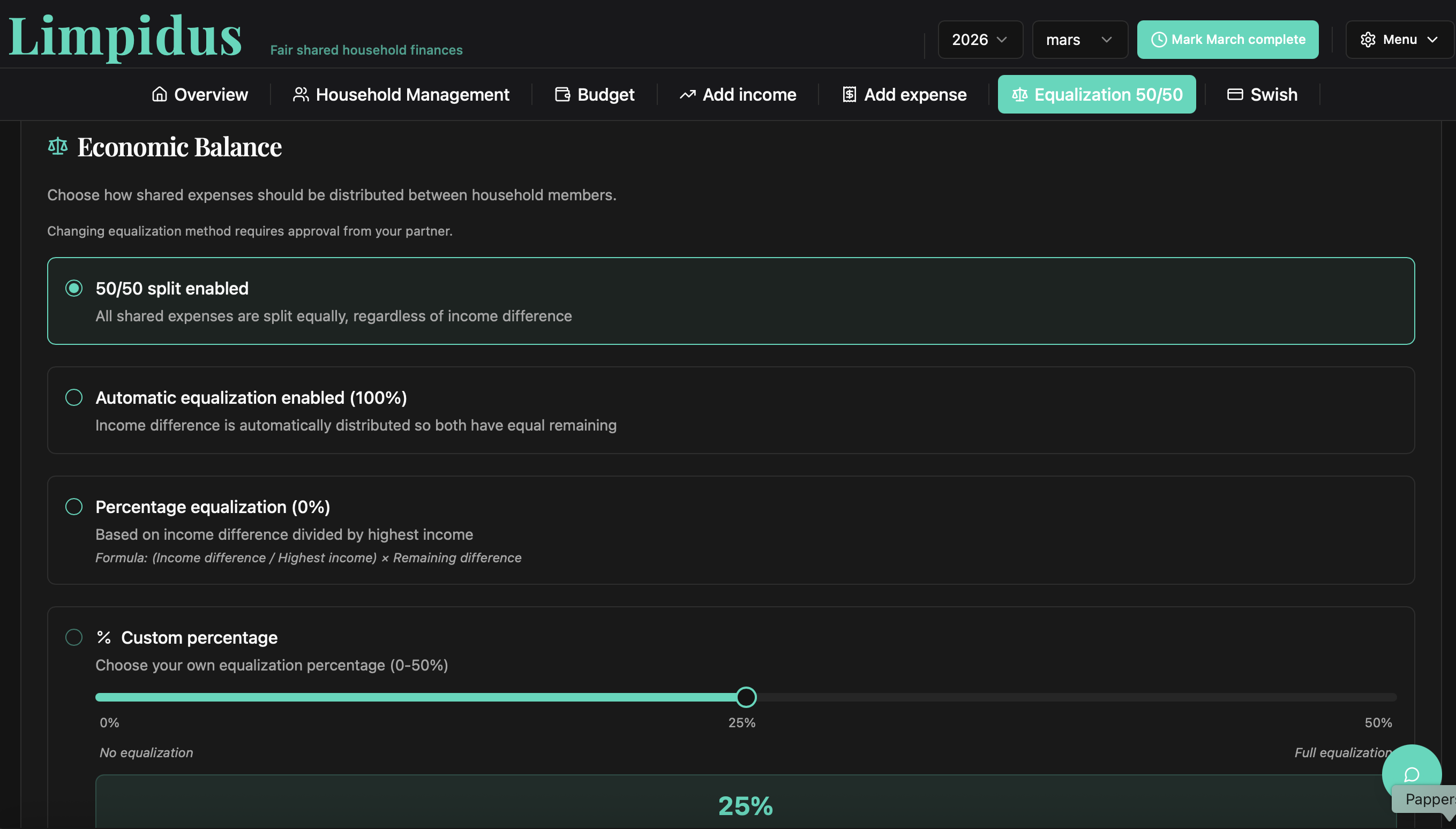1456x829 pixels.
Task: Click the Budget wallet icon
Action: coord(562,94)
